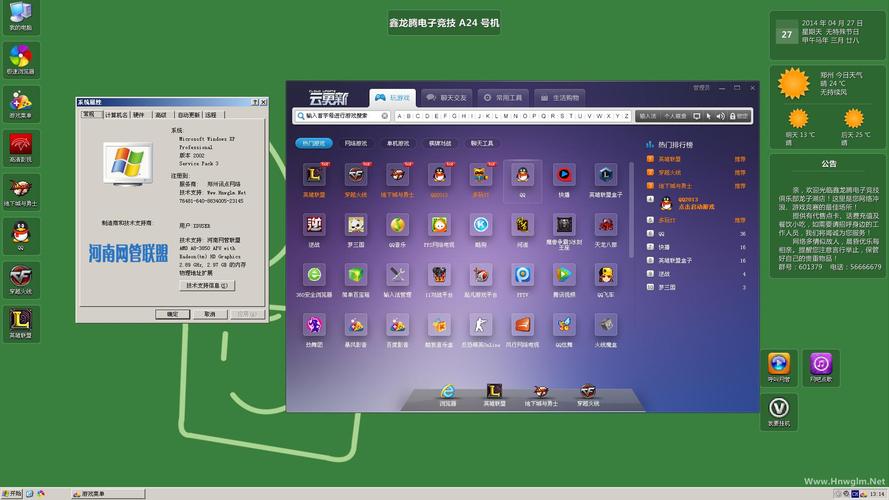Open 网吧点歌 desktop icon

[x=820, y=367]
